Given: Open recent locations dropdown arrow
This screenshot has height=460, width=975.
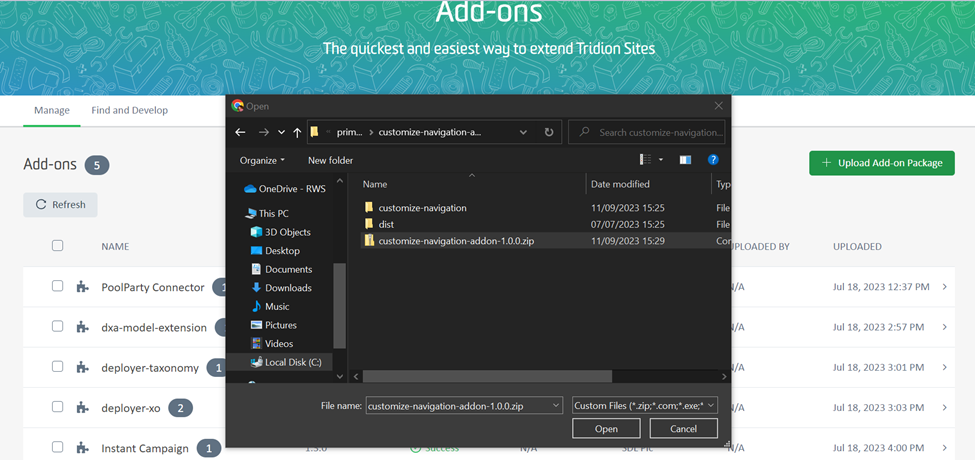Looking at the screenshot, I should coord(281,132).
